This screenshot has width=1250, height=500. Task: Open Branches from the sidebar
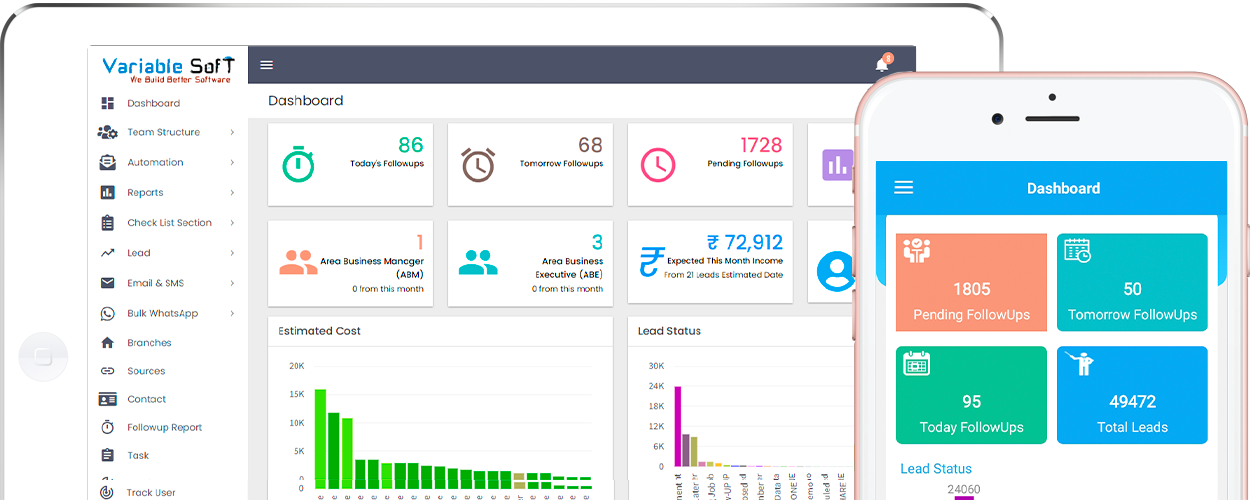click(x=149, y=342)
